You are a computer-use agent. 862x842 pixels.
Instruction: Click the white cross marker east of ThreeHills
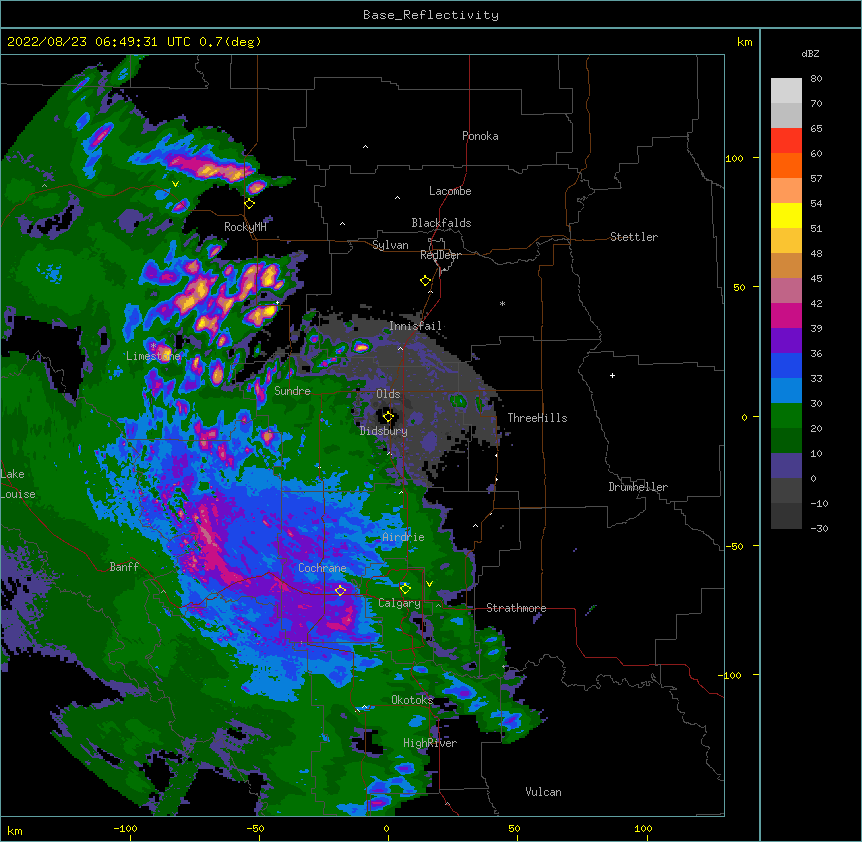click(612, 375)
